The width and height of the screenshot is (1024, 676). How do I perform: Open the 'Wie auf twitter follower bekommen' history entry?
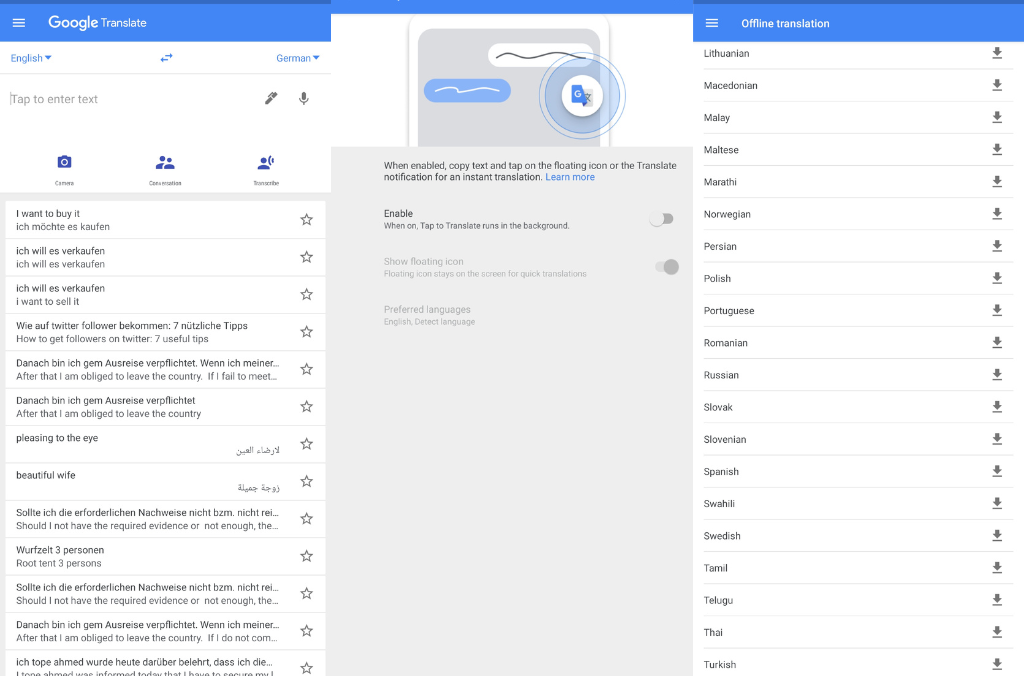[x=165, y=332]
